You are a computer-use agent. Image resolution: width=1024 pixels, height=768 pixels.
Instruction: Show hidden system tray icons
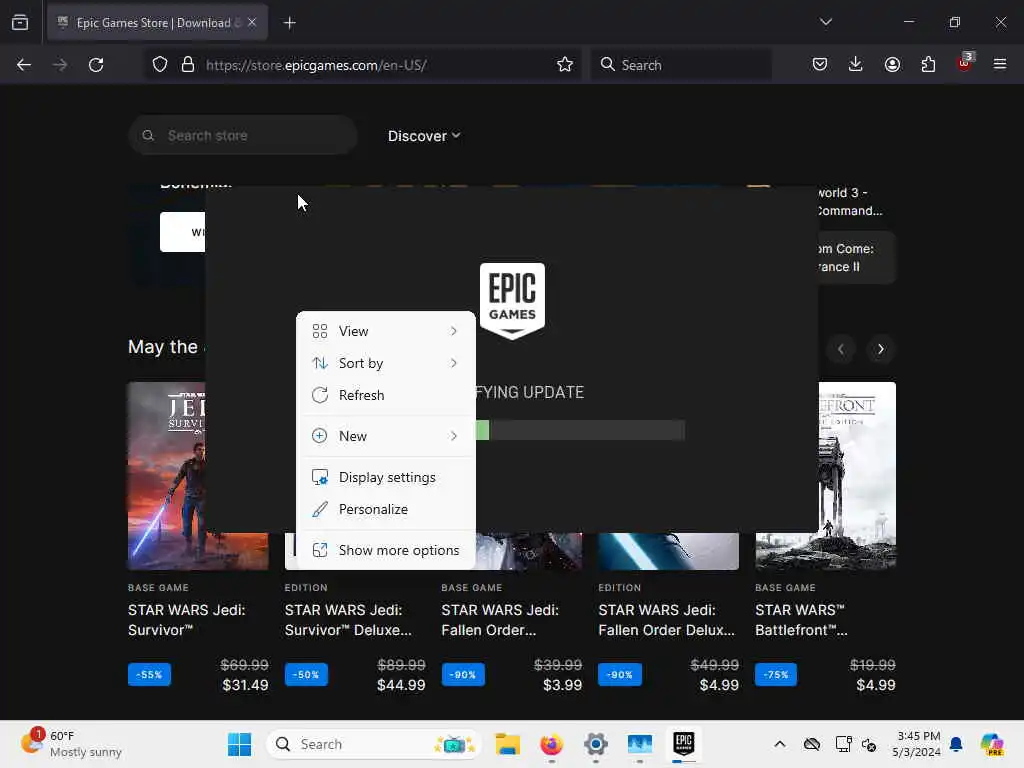[780, 744]
